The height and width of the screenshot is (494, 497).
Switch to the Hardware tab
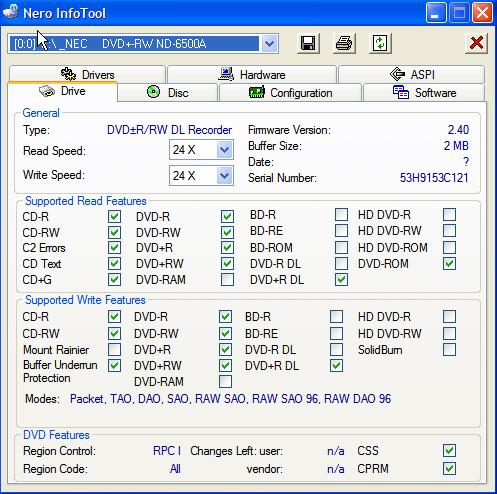point(252,74)
